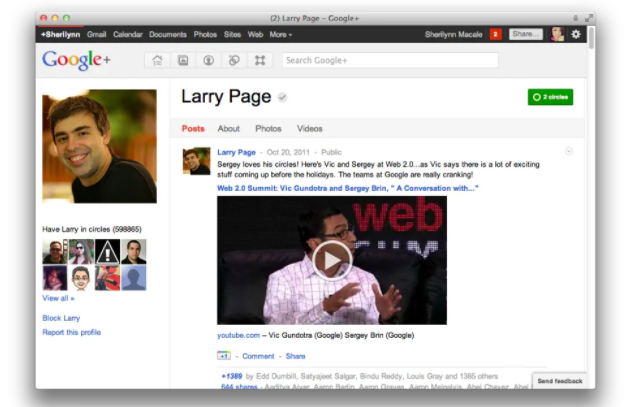Open the green 2 circles dropdown button
Image resolution: width=626 pixels, height=407 pixels.
(x=550, y=97)
